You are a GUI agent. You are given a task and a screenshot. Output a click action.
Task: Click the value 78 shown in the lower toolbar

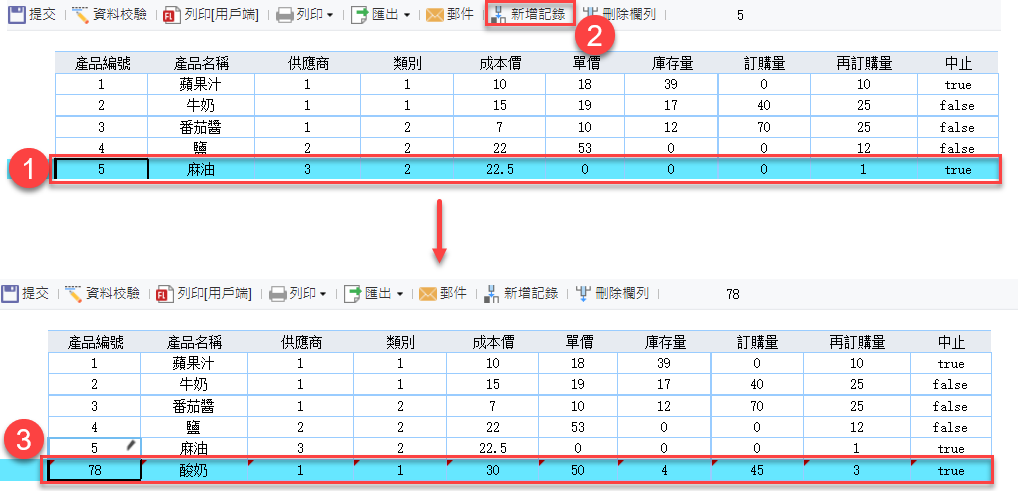pyautogui.click(x=732, y=294)
